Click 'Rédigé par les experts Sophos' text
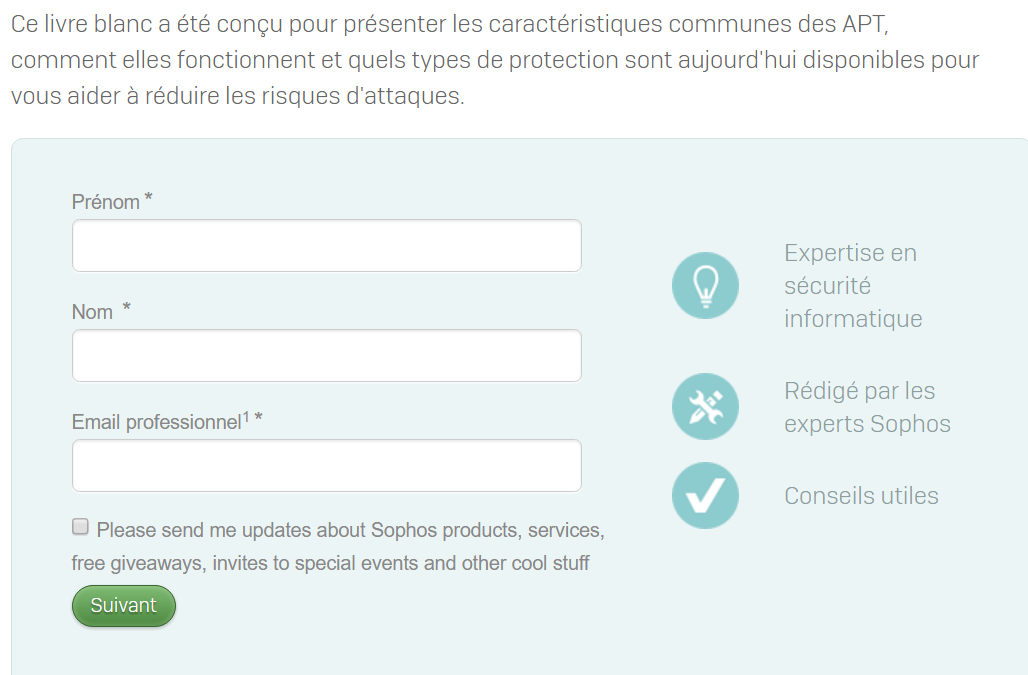The width and height of the screenshot is (1028, 675). click(867, 407)
